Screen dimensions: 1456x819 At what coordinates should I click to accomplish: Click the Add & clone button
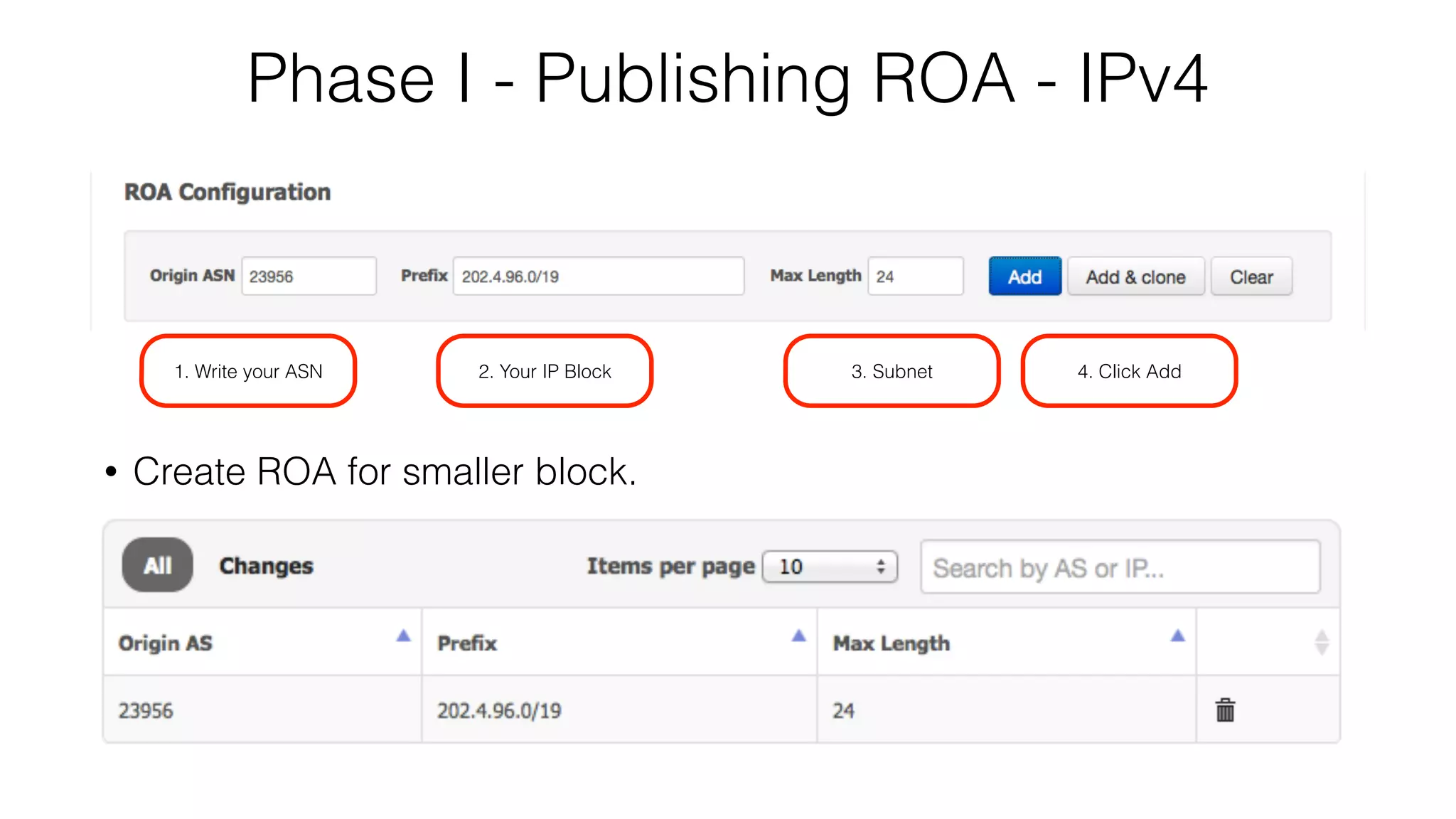pyautogui.click(x=1135, y=277)
